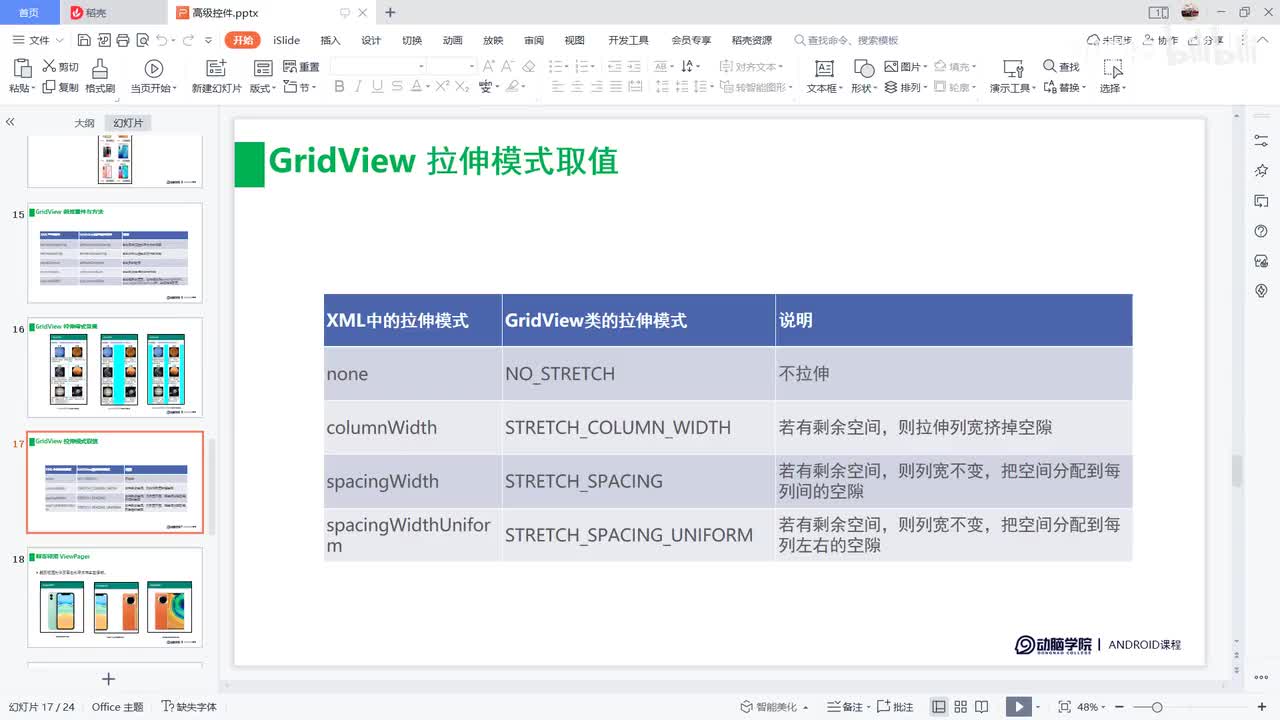Toggle Underline formatting
1280x720 pixels.
point(378,87)
